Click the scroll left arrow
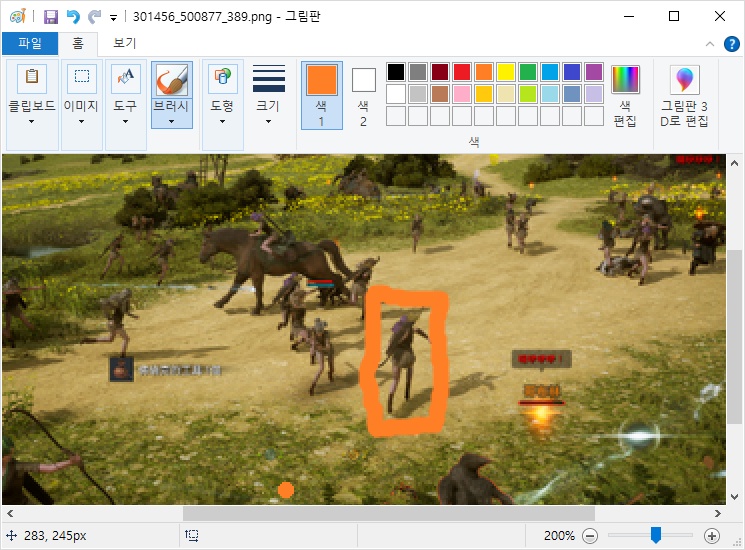 click(x=10, y=513)
